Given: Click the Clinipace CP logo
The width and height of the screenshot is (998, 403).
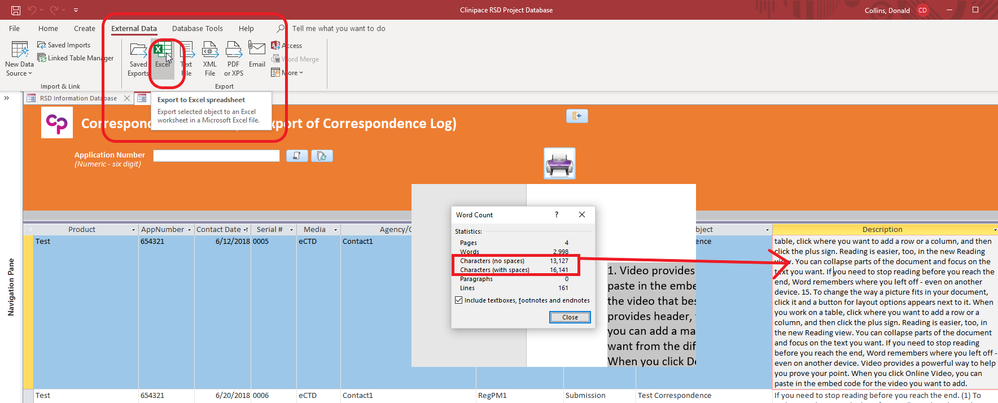Looking at the screenshot, I should 55,123.
